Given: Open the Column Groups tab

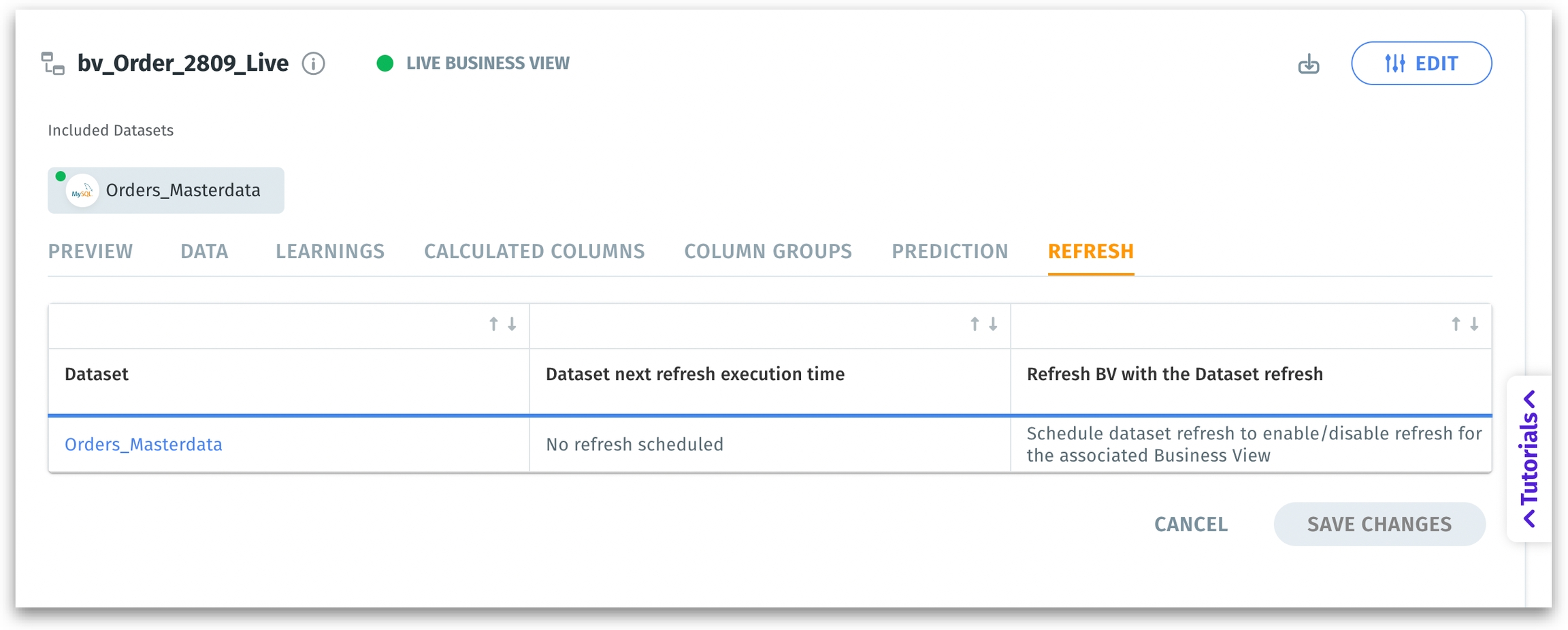Looking at the screenshot, I should click(x=768, y=251).
